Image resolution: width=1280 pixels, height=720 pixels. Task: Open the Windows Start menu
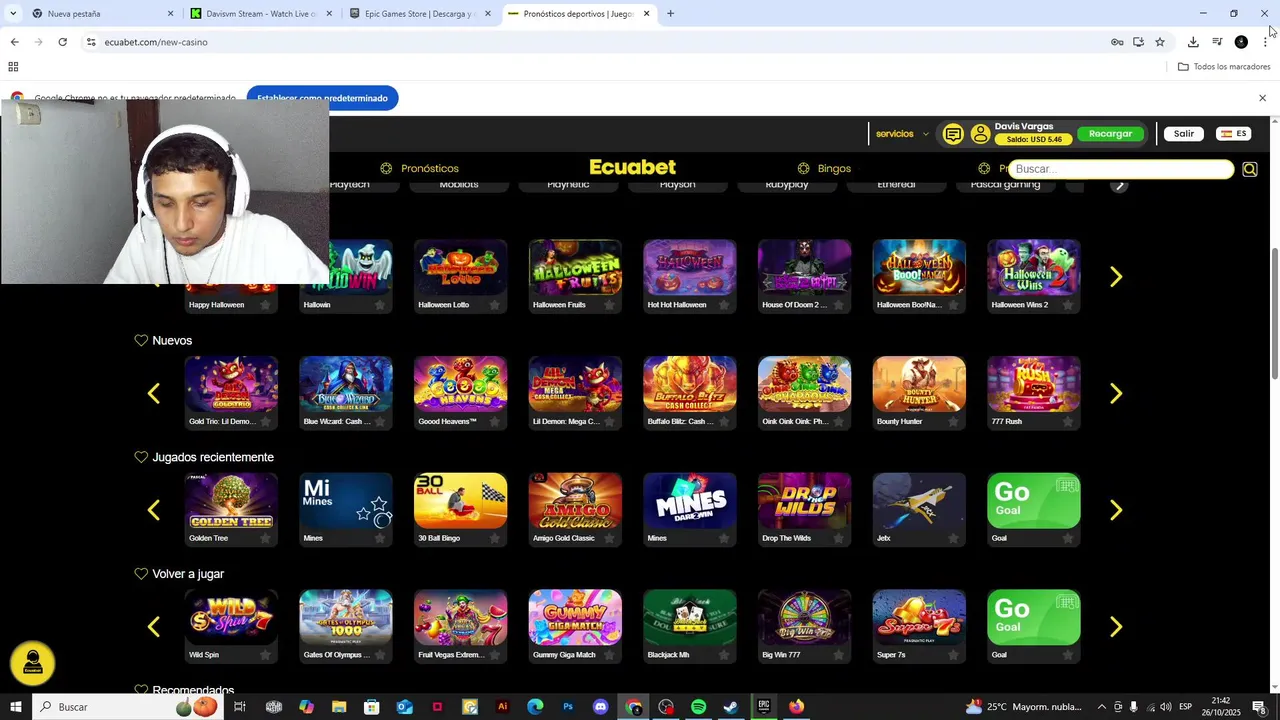pyautogui.click(x=15, y=707)
